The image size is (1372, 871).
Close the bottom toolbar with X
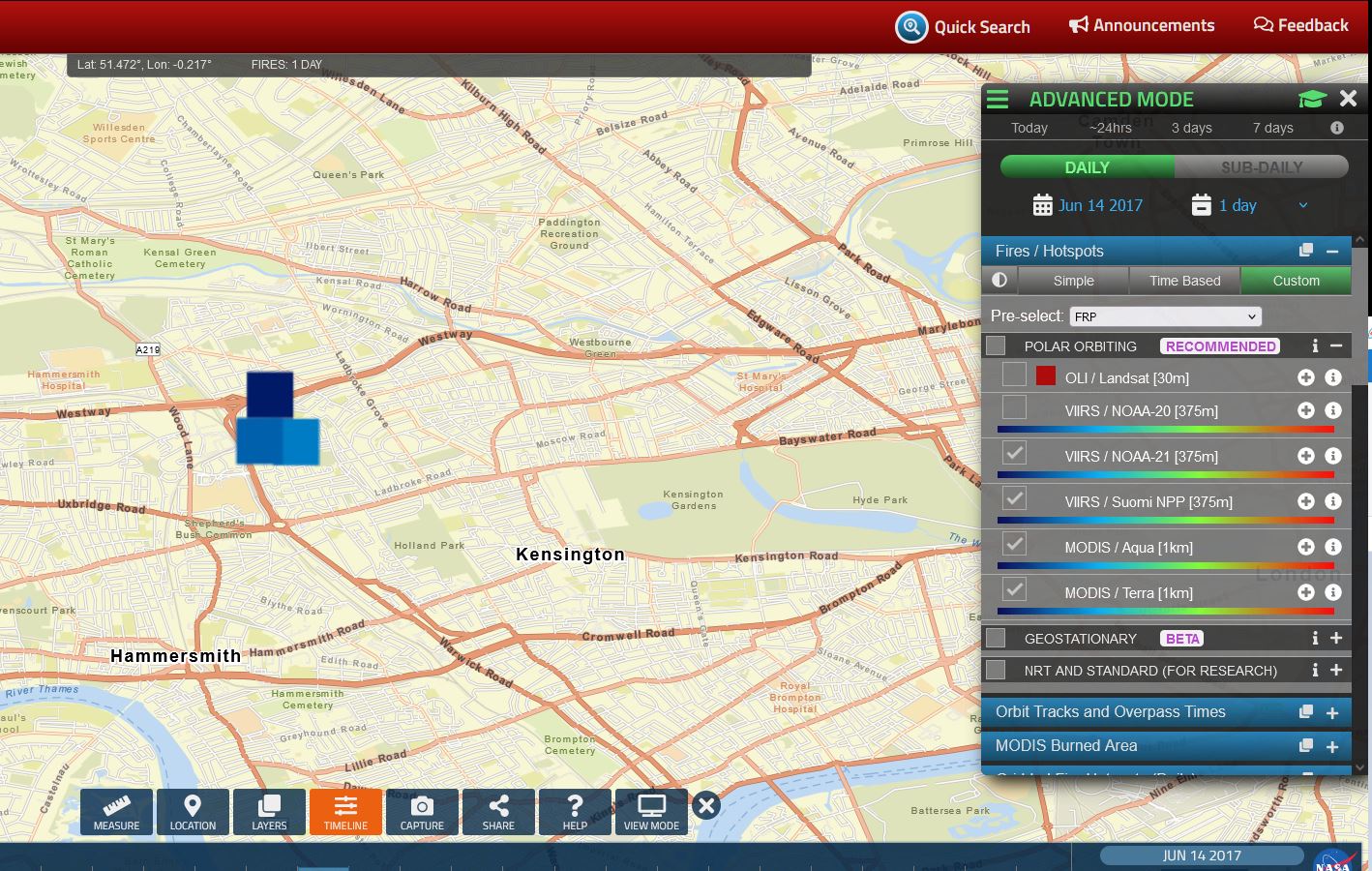(707, 805)
